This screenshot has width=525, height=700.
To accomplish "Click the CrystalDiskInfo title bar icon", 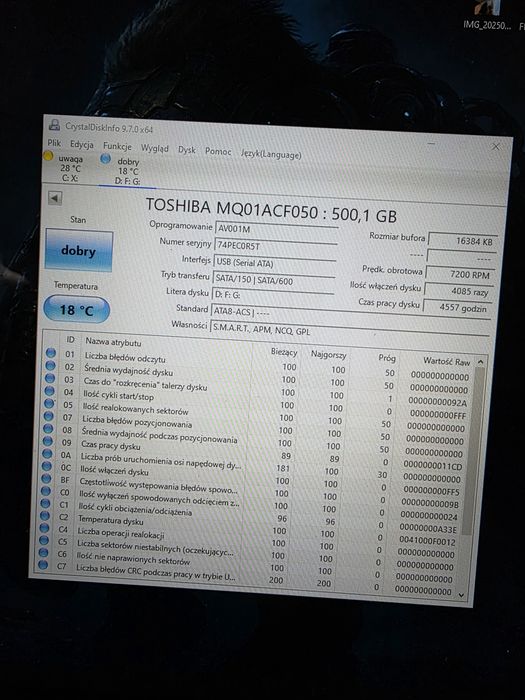I will (x=54, y=125).
